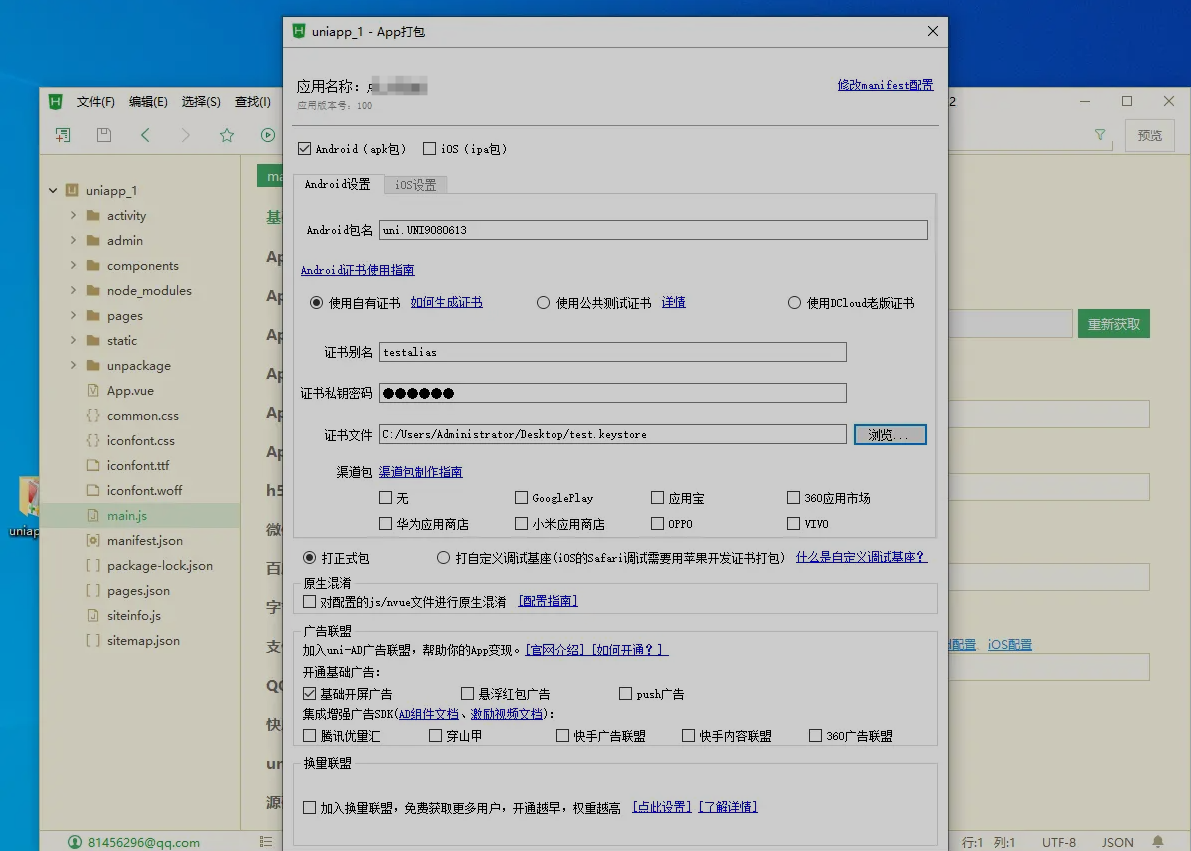Viewport: 1191px width, 851px height.
Task: Check the iOS (ipa包) checkbox
Action: (x=429, y=149)
